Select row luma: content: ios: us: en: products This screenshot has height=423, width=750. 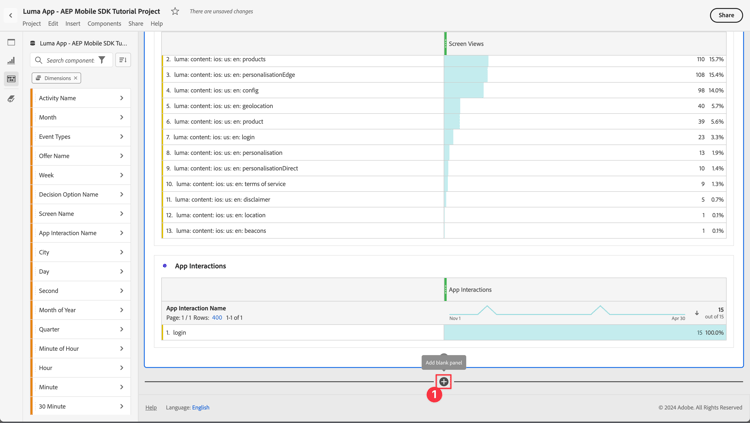(444, 59)
